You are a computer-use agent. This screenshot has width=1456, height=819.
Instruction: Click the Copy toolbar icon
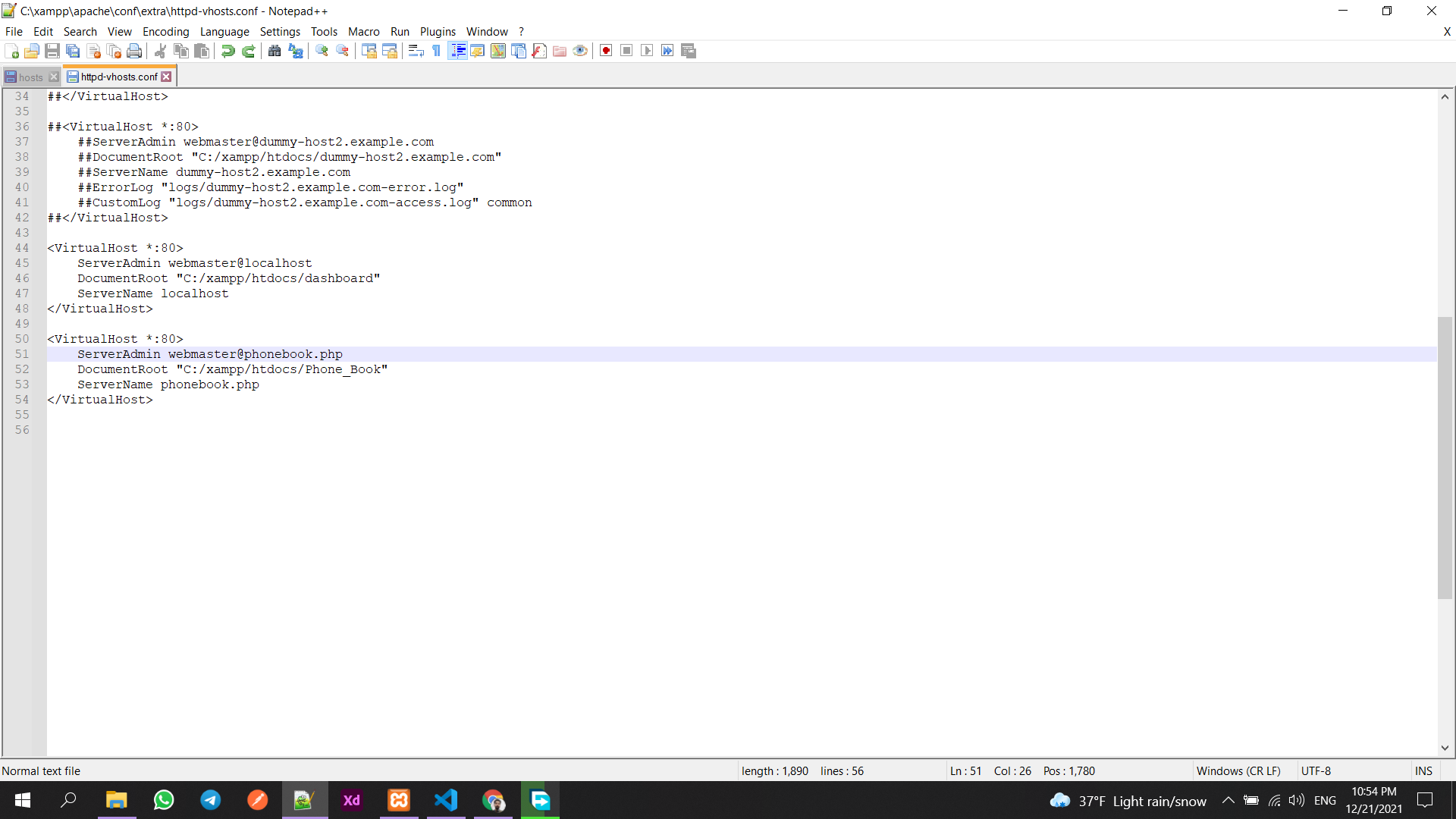pyautogui.click(x=180, y=51)
